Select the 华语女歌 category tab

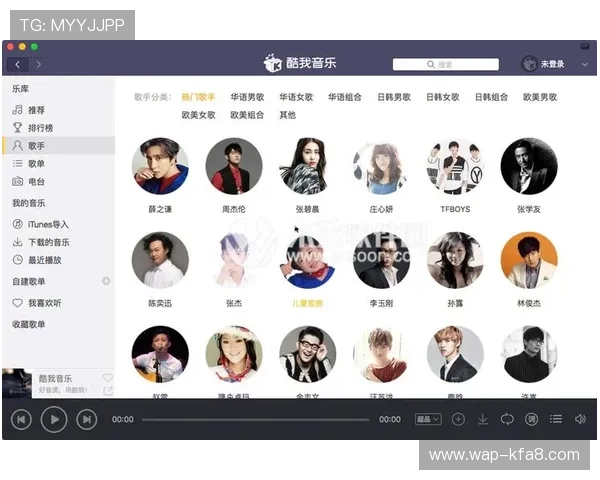tap(296, 97)
